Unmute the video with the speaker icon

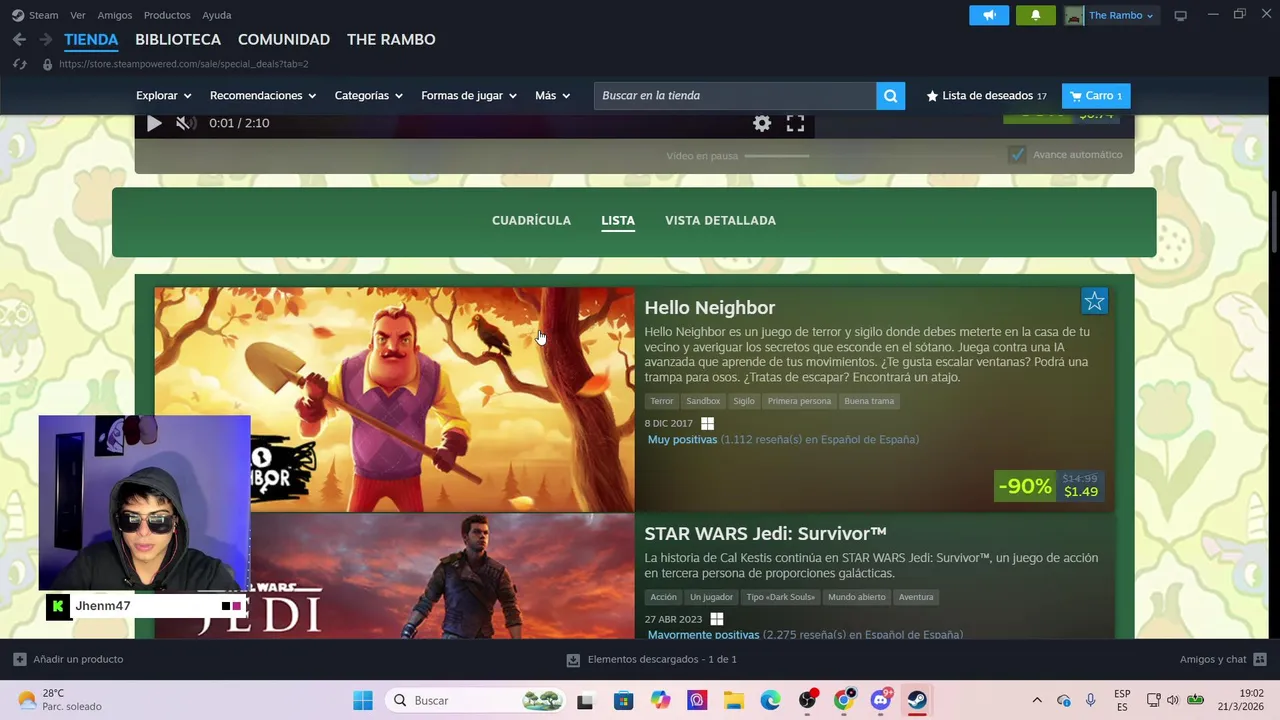(x=185, y=123)
